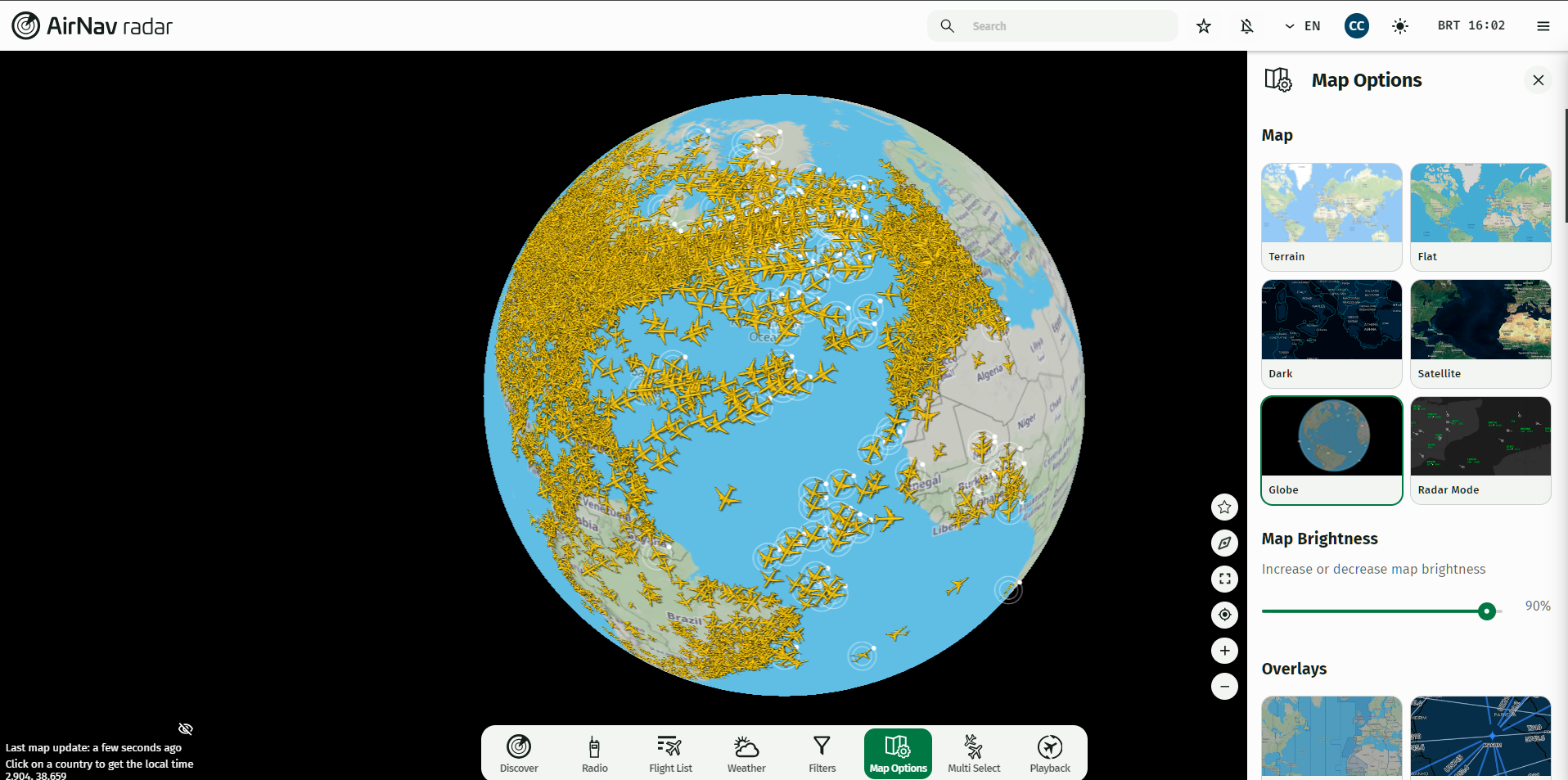Open flight Playback
1568x780 pixels.
pyautogui.click(x=1050, y=753)
